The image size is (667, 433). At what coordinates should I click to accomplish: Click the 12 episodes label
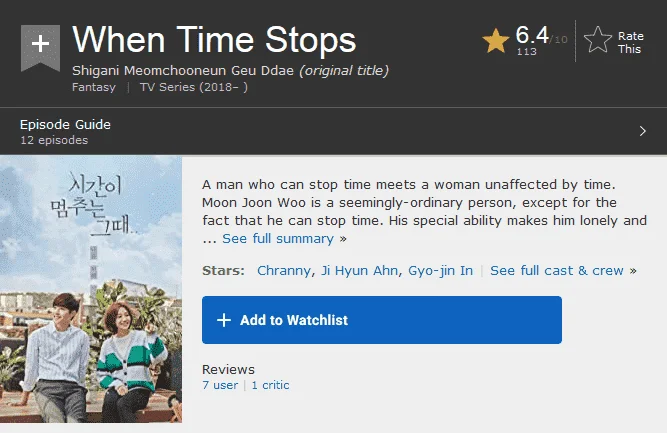pos(54,140)
